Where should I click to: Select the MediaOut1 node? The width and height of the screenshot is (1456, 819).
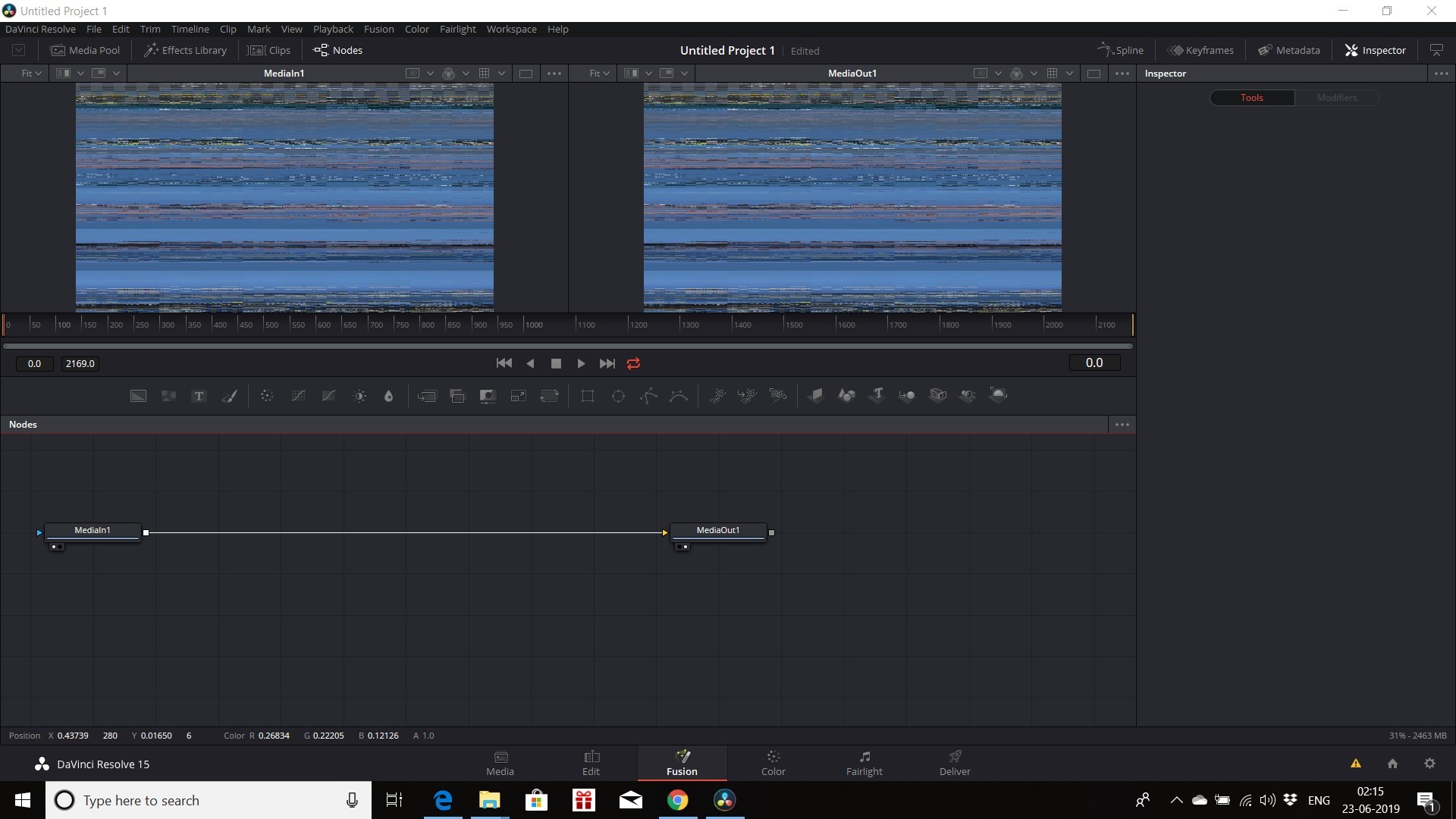718,531
